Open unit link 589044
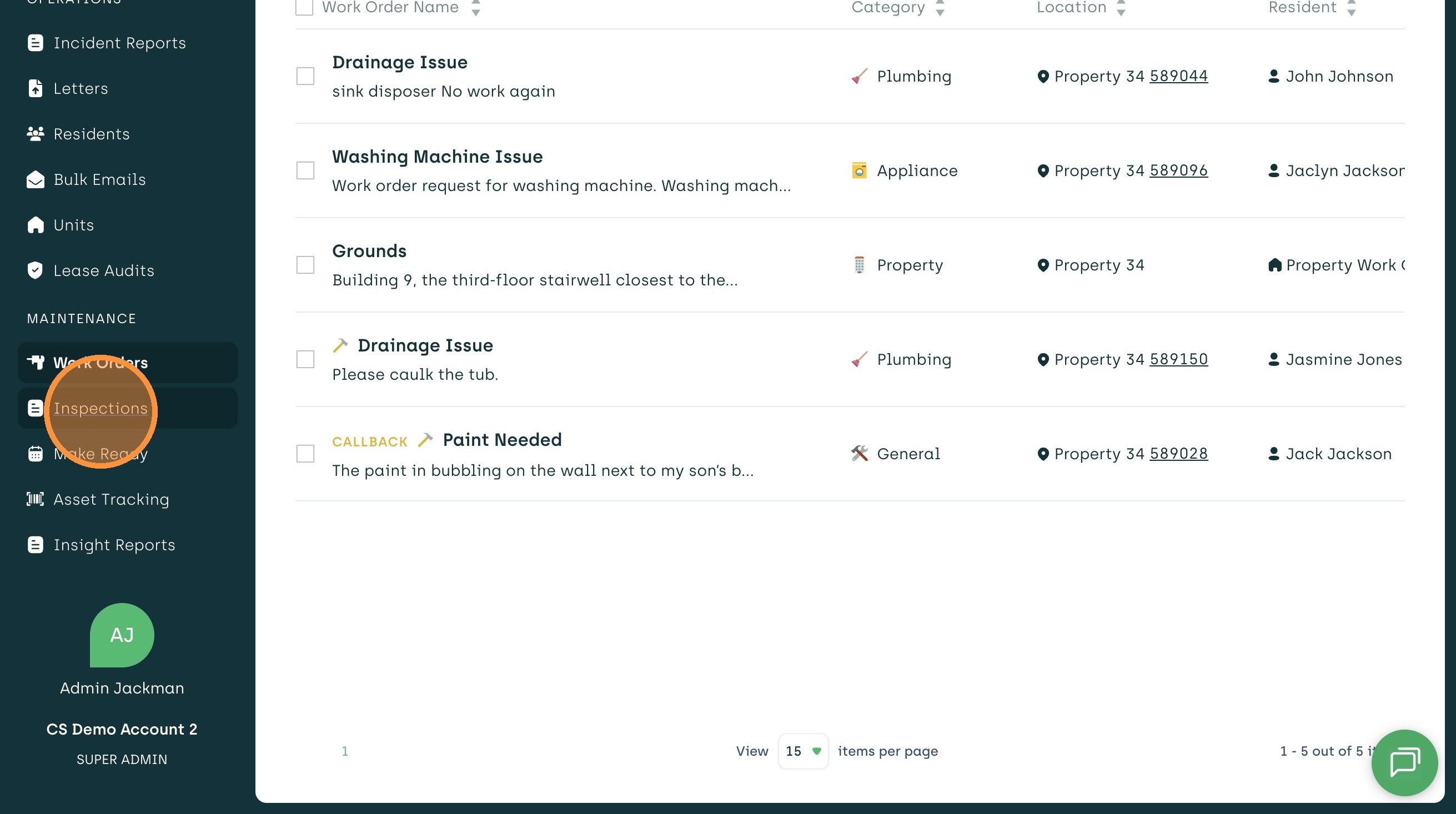Image resolution: width=1456 pixels, height=814 pixels. [1178, 76]
